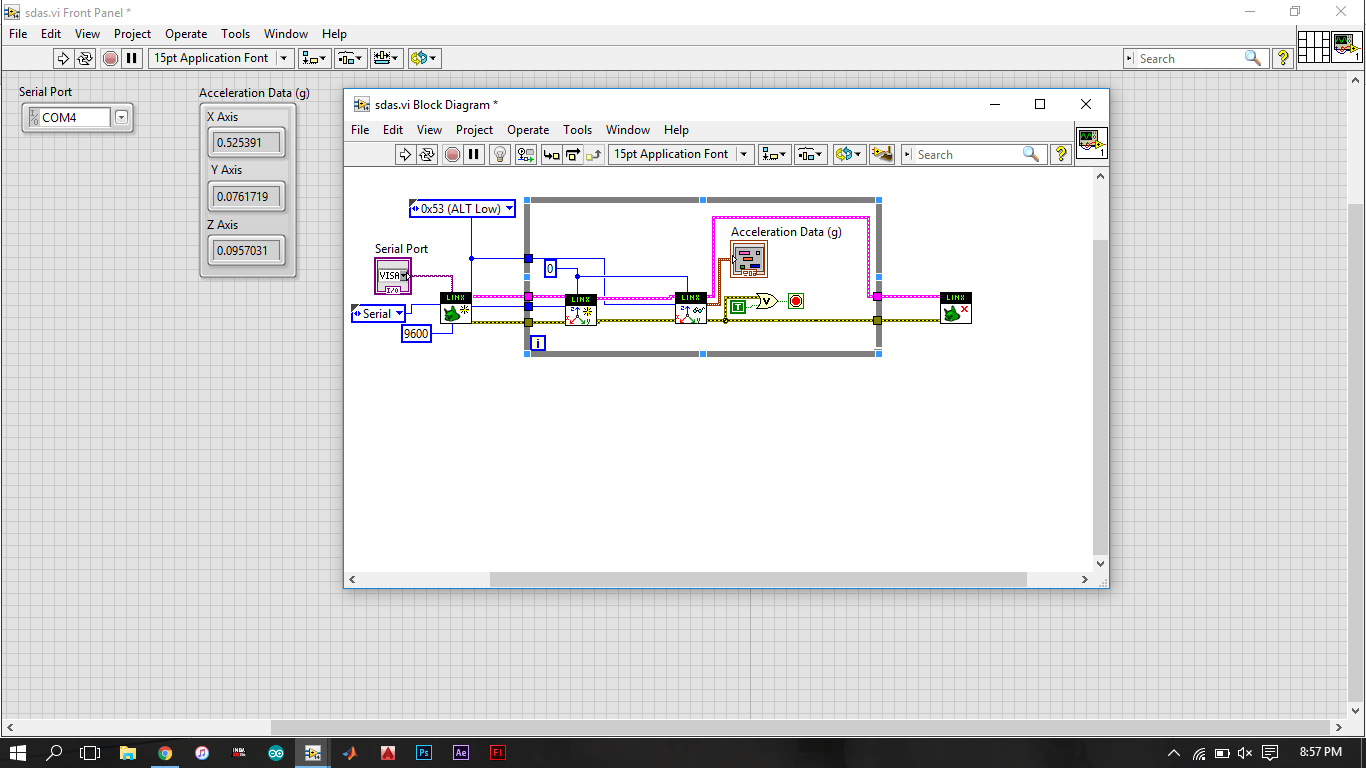This screenshot has height=768, width=1366.
Task: Click Pause button in Block Diagram toolbar
Action: coord(474,154)
